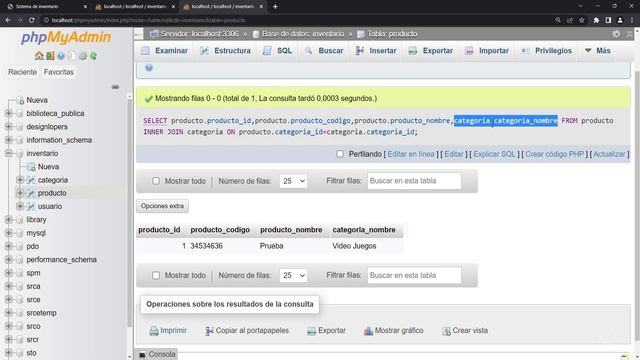Click the Consola icon at bottom
640x360 pixels.
point(142,354)
